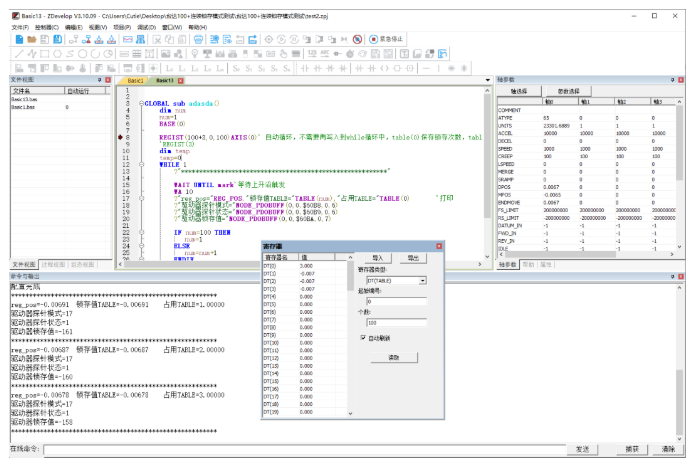Click the 紧急停止 emergency stop button
The image size is (695, 468).
click(x=387, y=39)
